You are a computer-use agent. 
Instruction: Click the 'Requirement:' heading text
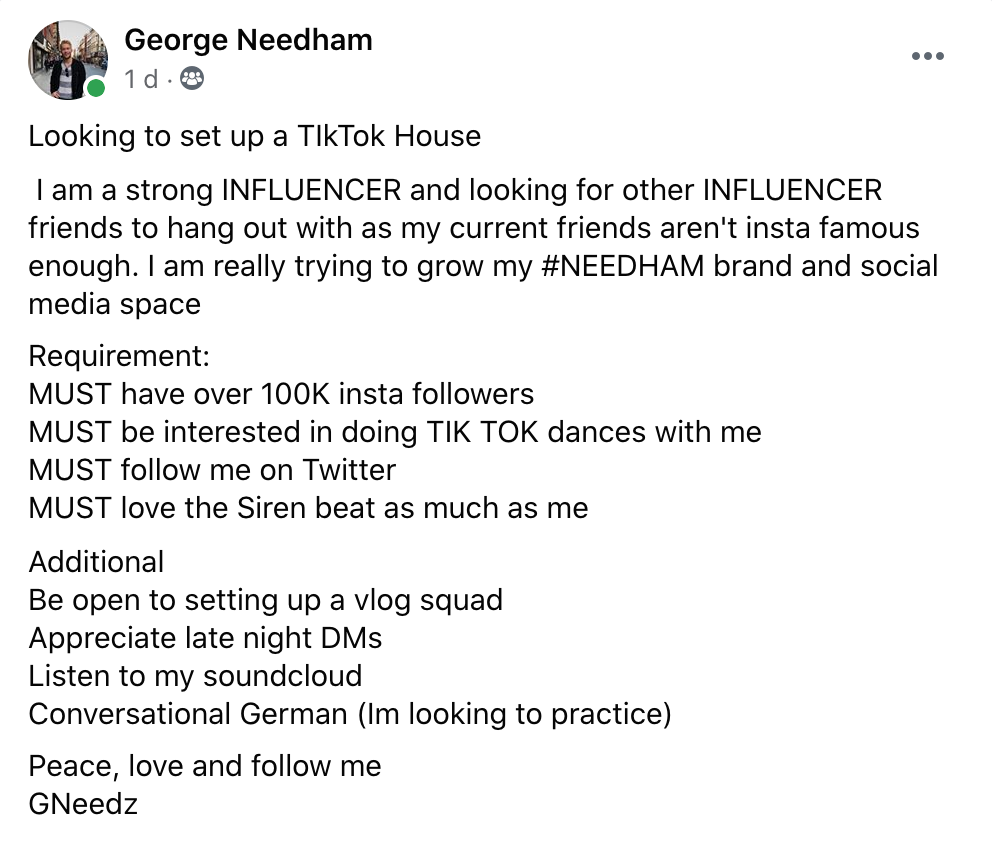[119, 356]
